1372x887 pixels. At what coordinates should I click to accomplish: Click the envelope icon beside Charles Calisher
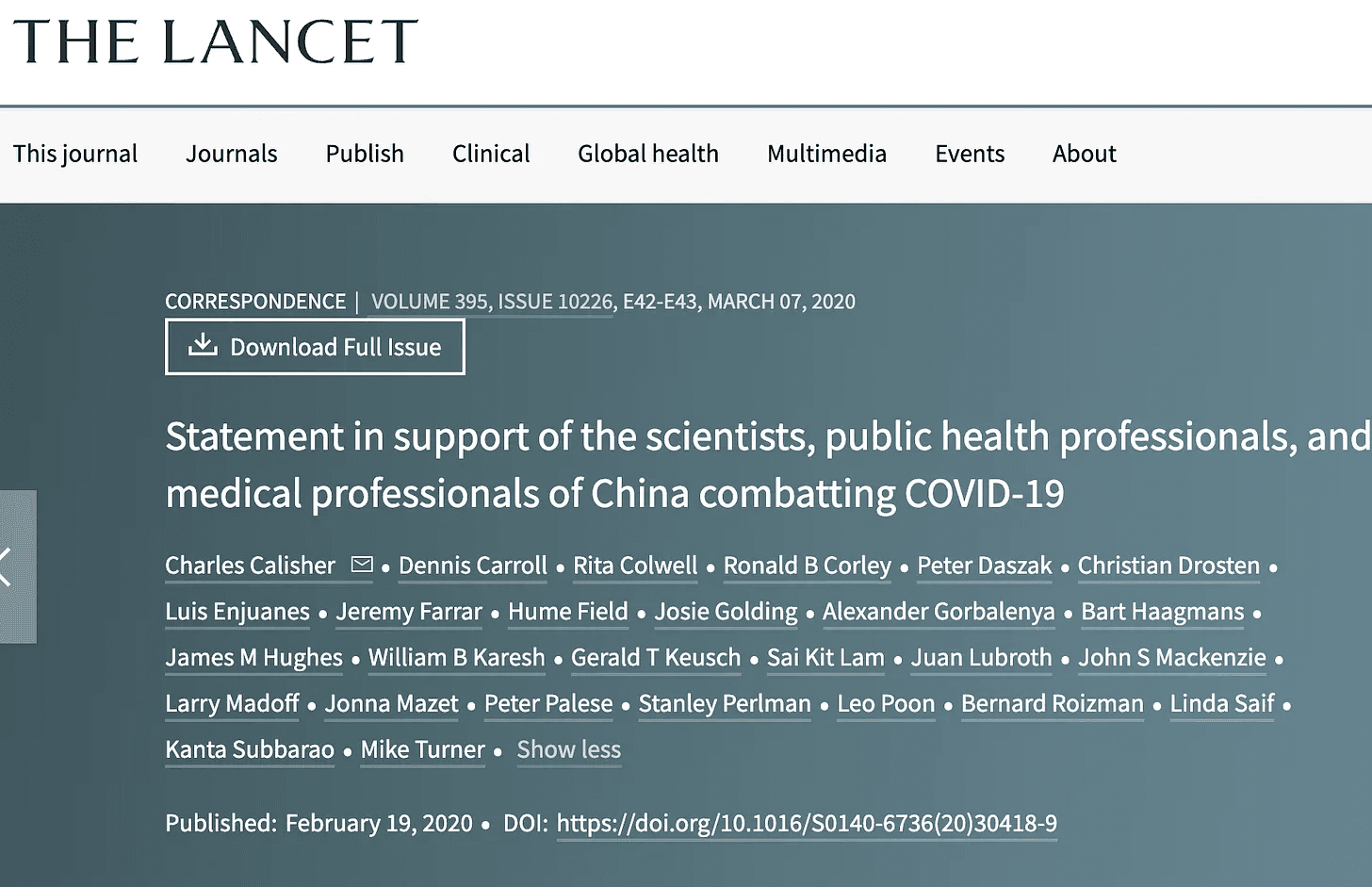coord(362,565)
